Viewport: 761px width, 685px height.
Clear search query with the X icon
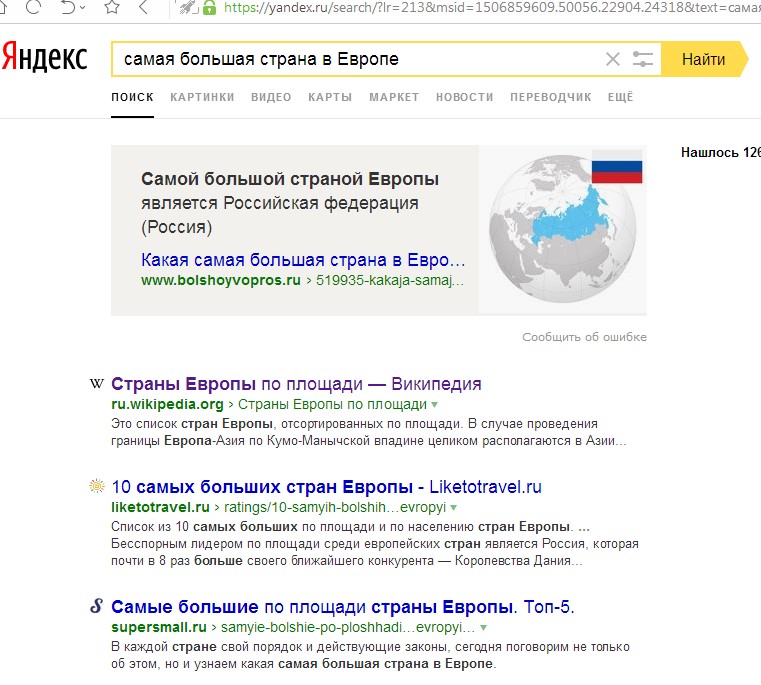tap(613, 59)
